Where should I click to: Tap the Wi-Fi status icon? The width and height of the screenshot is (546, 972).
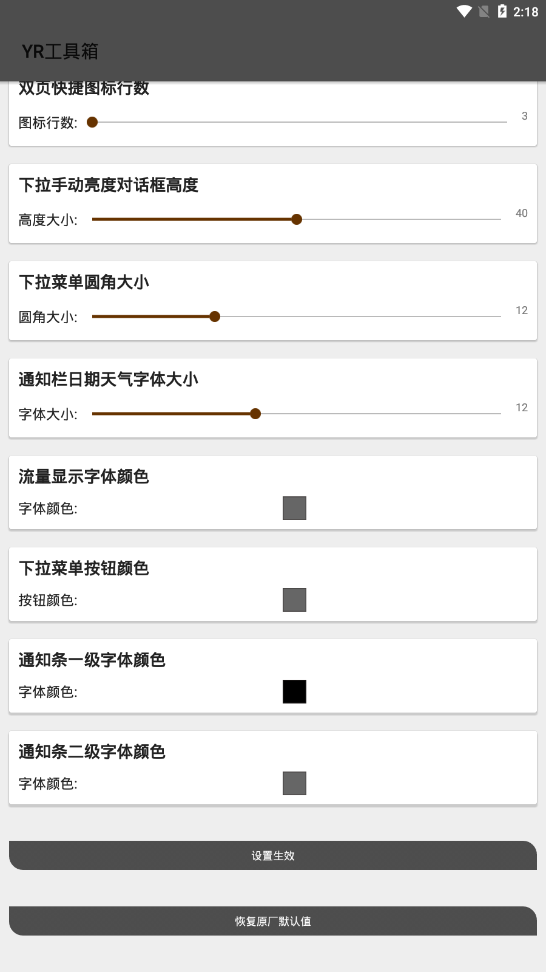click(x=464, y=11)
